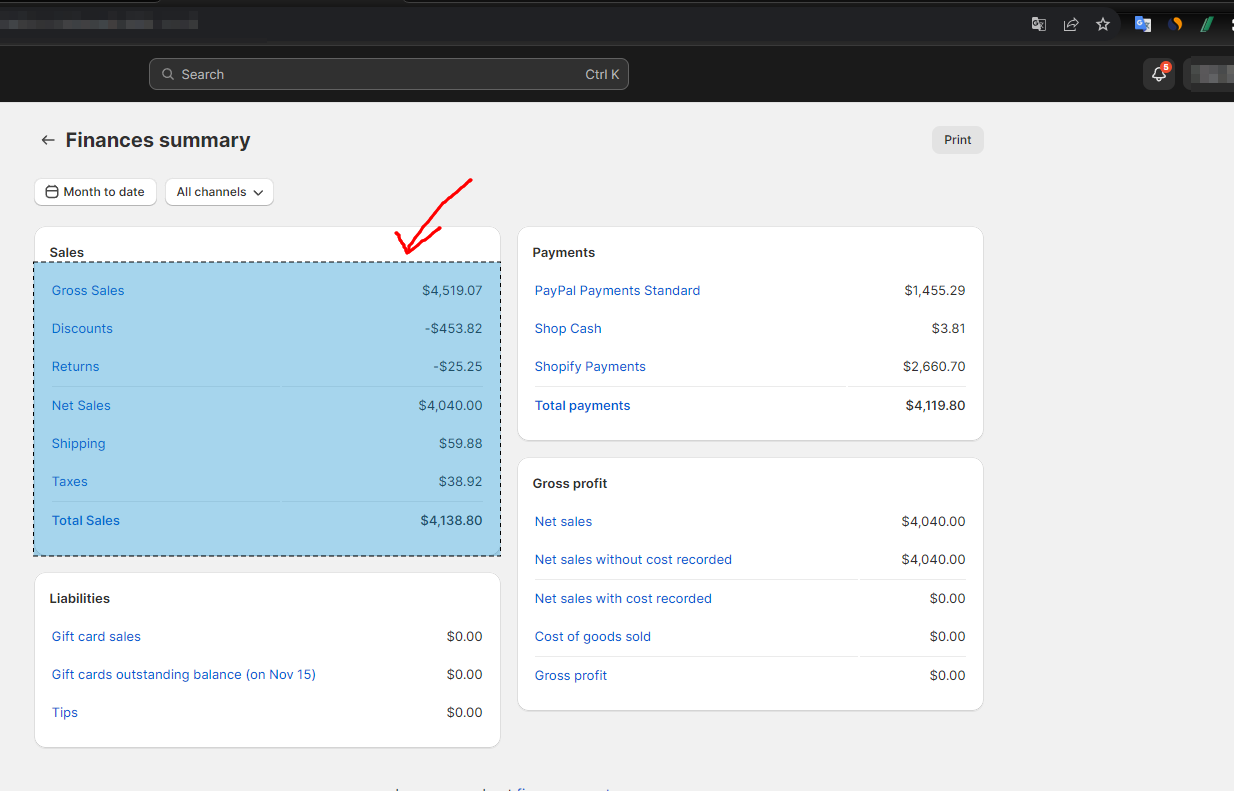1234x791 pixels.
Task: Click the $4,519.07 Gross Sales amount
Action: click(x=452, y=291)
